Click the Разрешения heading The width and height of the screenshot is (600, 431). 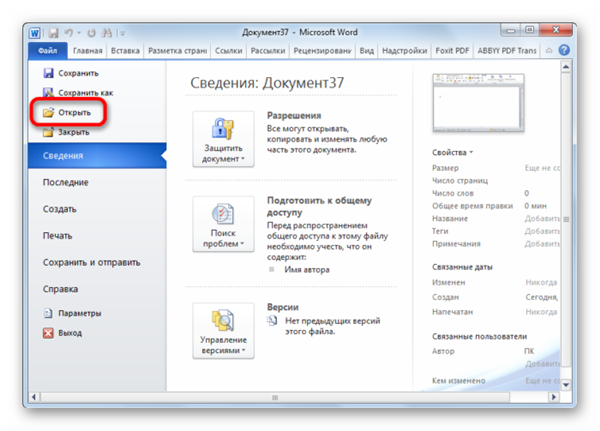[294, 116]
